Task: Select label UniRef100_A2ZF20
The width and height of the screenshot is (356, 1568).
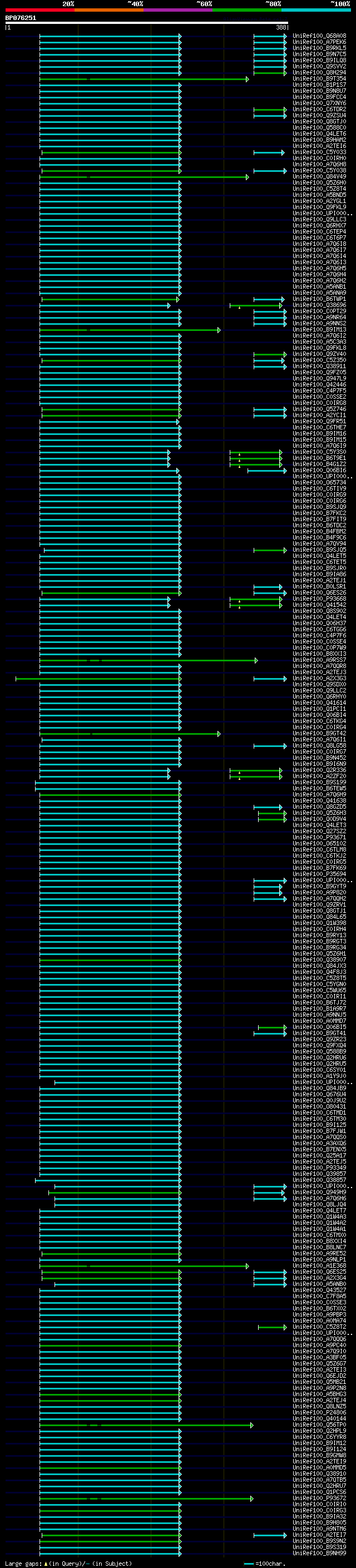Action: (319, 776)
